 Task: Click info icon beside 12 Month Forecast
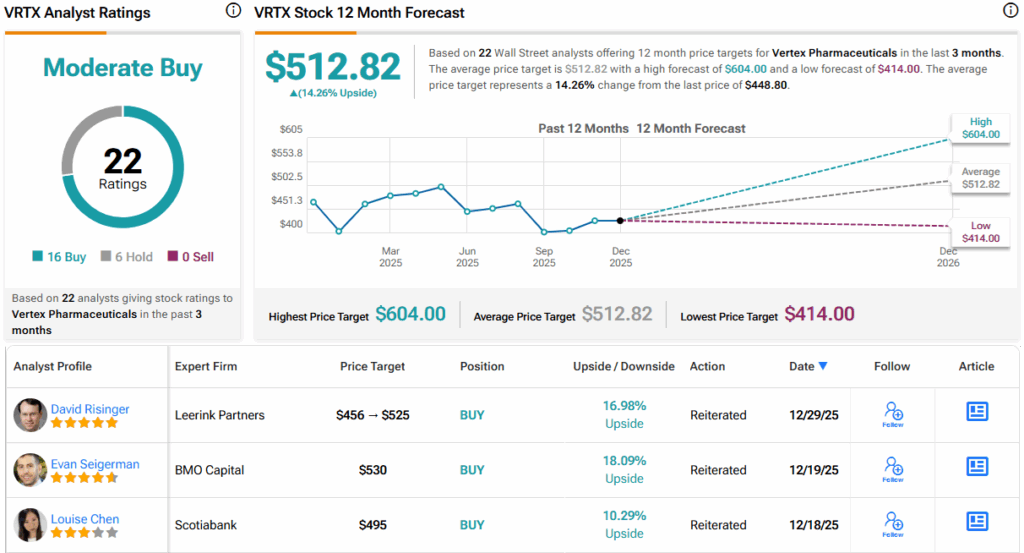1010,11
